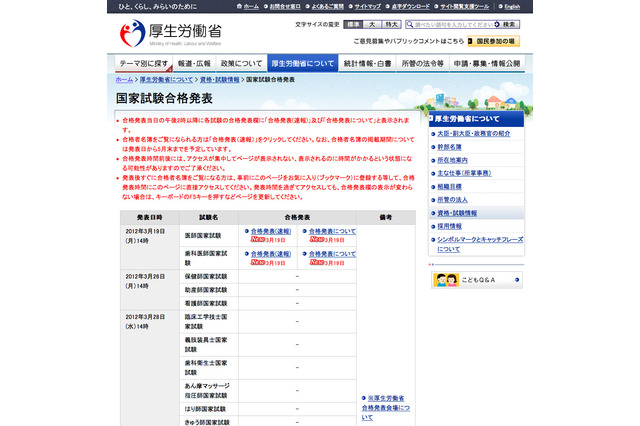Click the 厚生労働省について breadcrumb link
640x426 pixels.
click(x=166, y=80)
